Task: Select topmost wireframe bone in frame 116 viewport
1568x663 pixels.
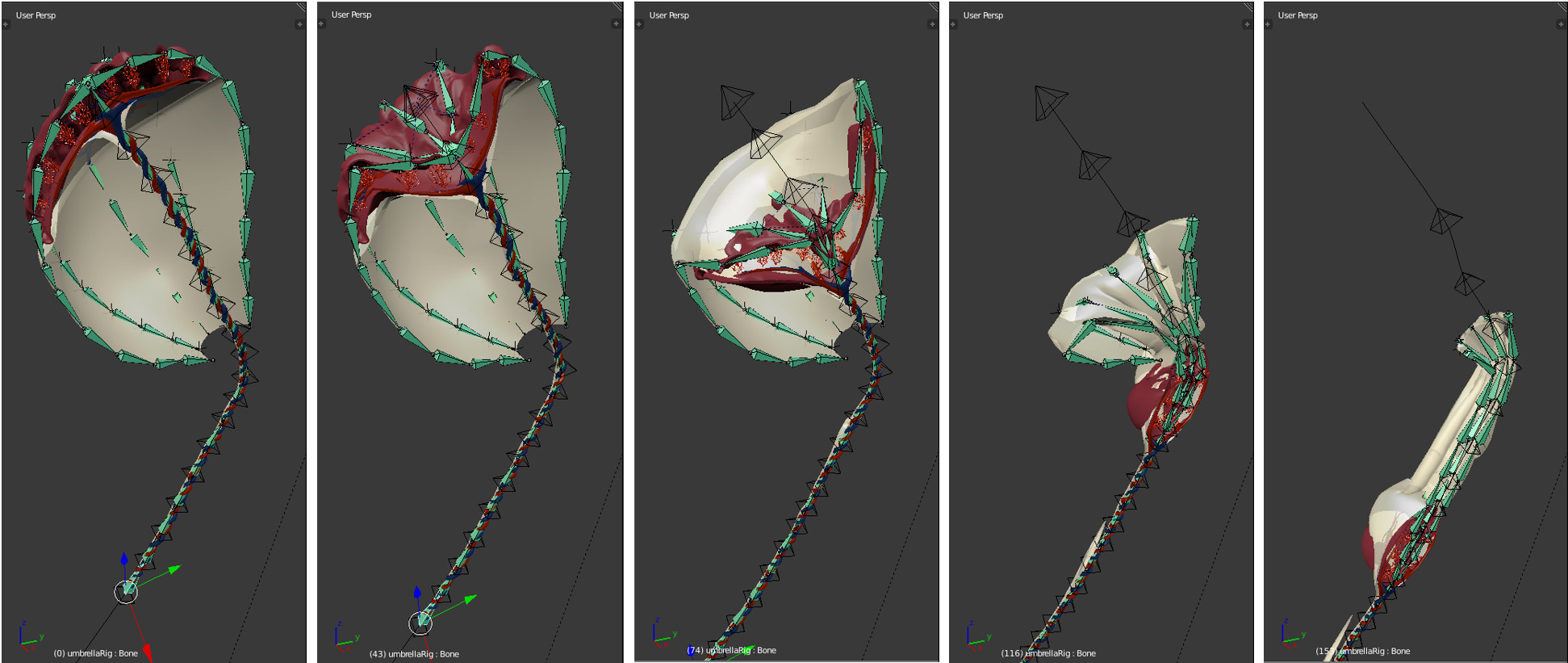Action: [1049, 102]
